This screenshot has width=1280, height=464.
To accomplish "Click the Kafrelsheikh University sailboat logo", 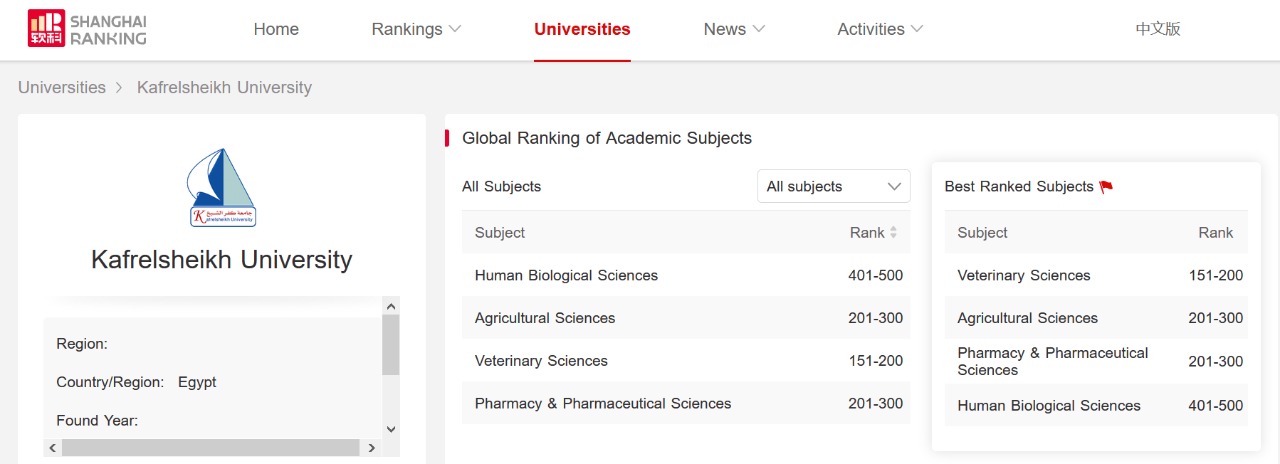I will pos(222,187).
